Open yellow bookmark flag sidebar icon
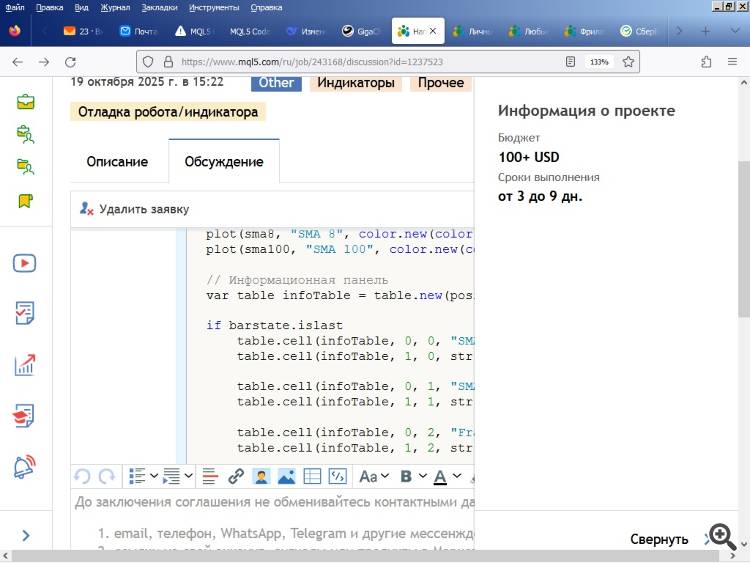 click(x=25, y=201)
